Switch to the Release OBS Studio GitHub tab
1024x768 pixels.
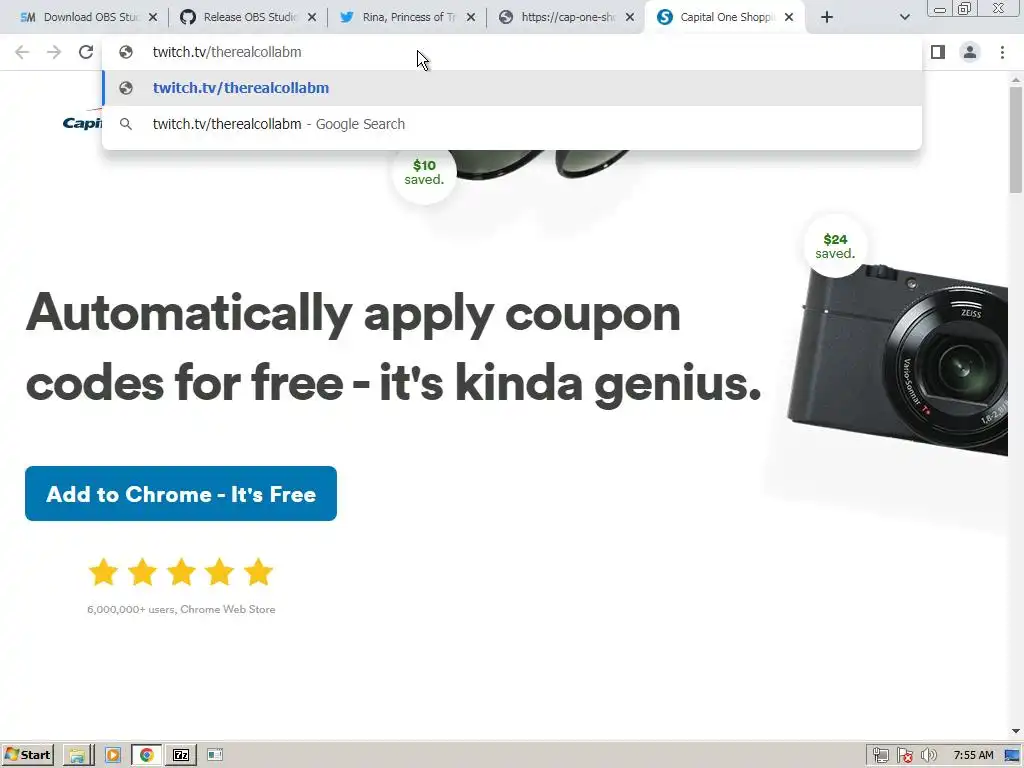pos(242,18)
